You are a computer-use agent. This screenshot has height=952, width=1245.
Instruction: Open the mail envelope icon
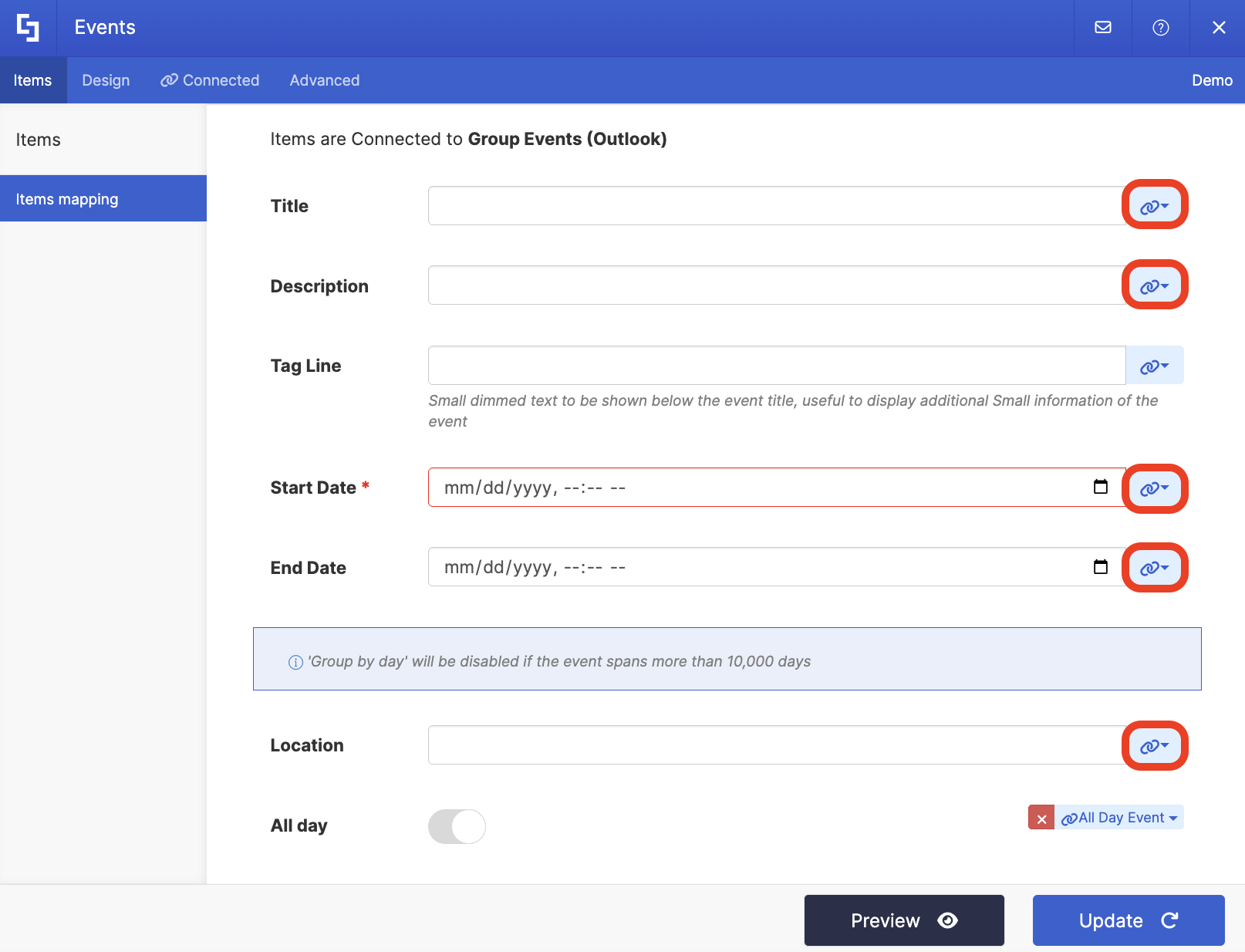pos(1103,28)
